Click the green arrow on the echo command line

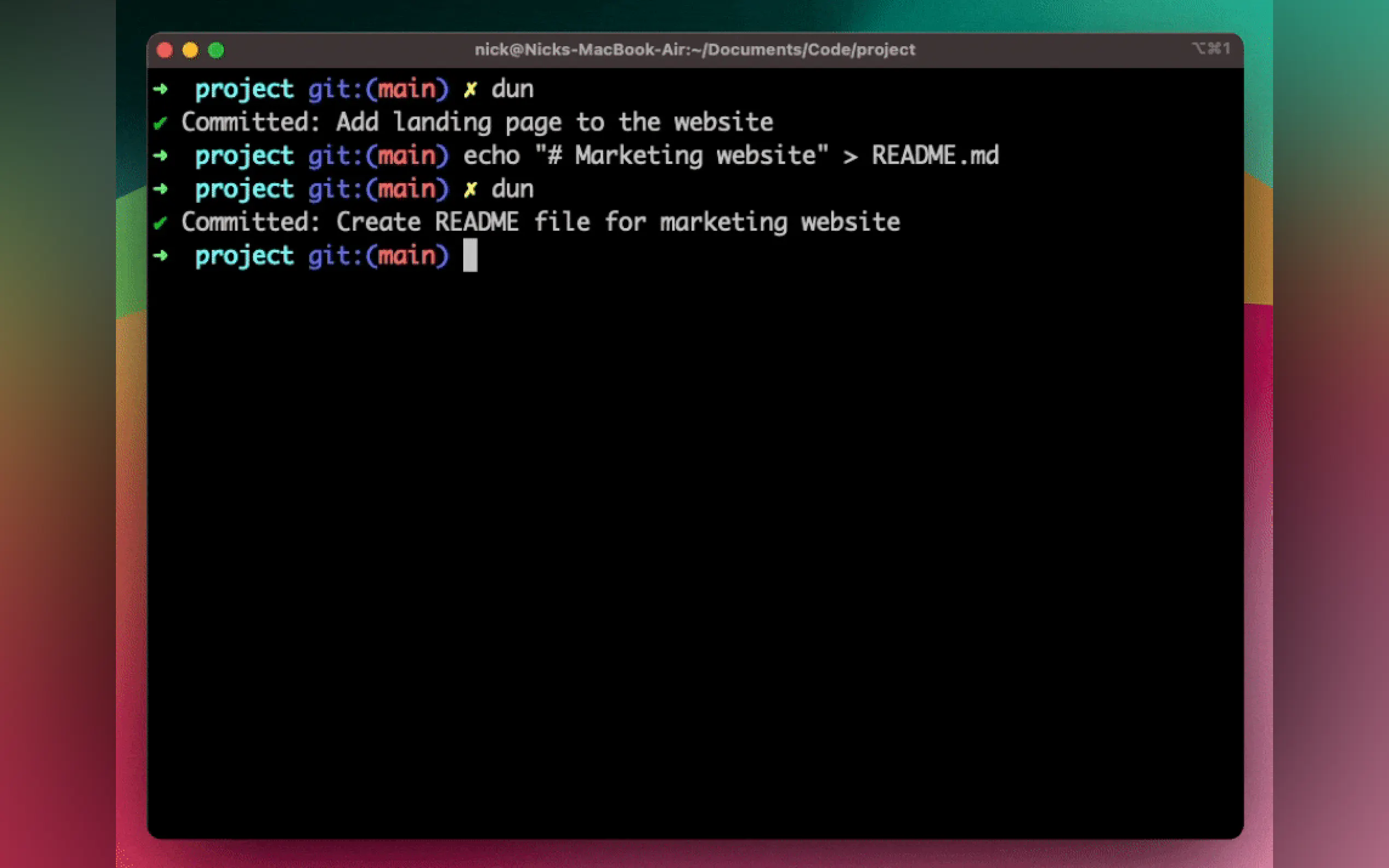tap(161, 156)
